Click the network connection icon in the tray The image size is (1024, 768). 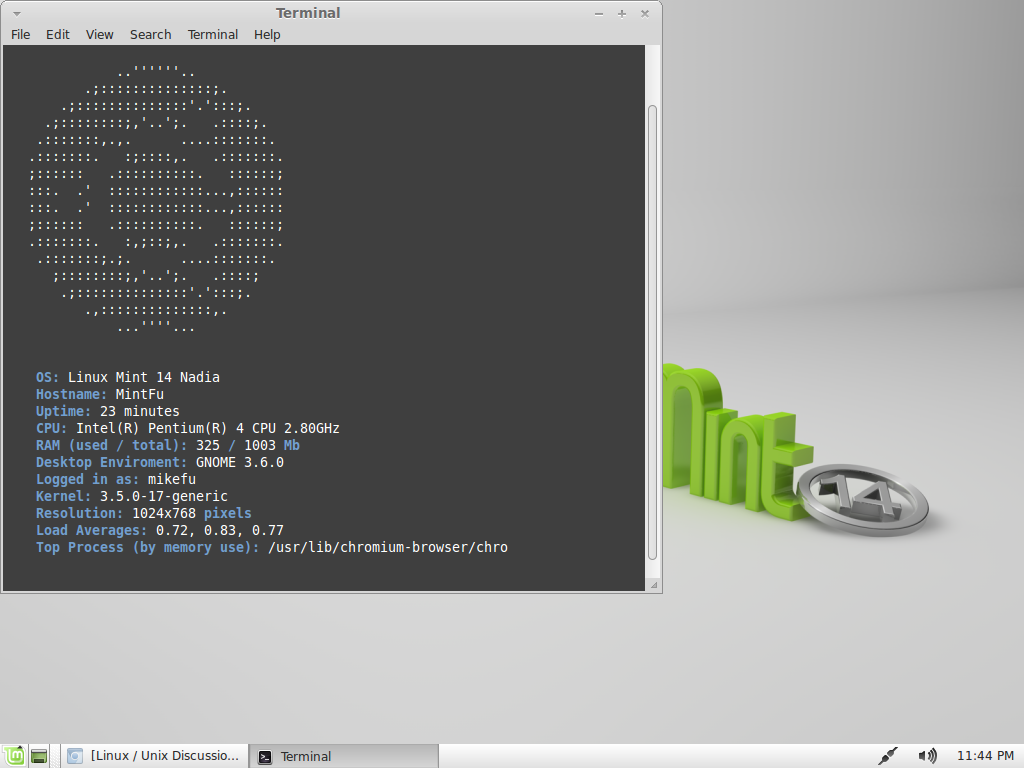click(x=888, y=755)
